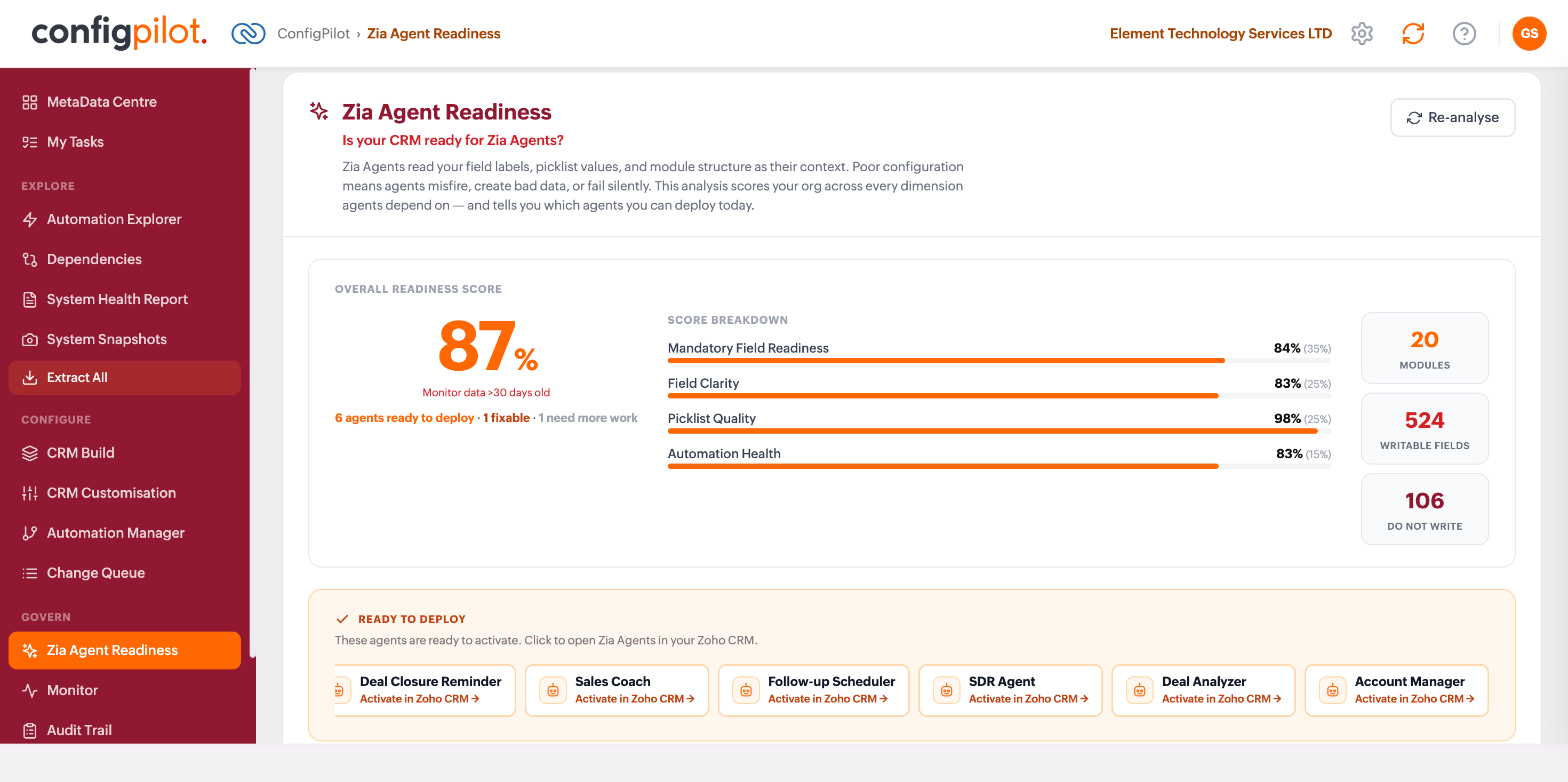
Task: Click the MetaData Centre grid icon
Action: point(29,102)
